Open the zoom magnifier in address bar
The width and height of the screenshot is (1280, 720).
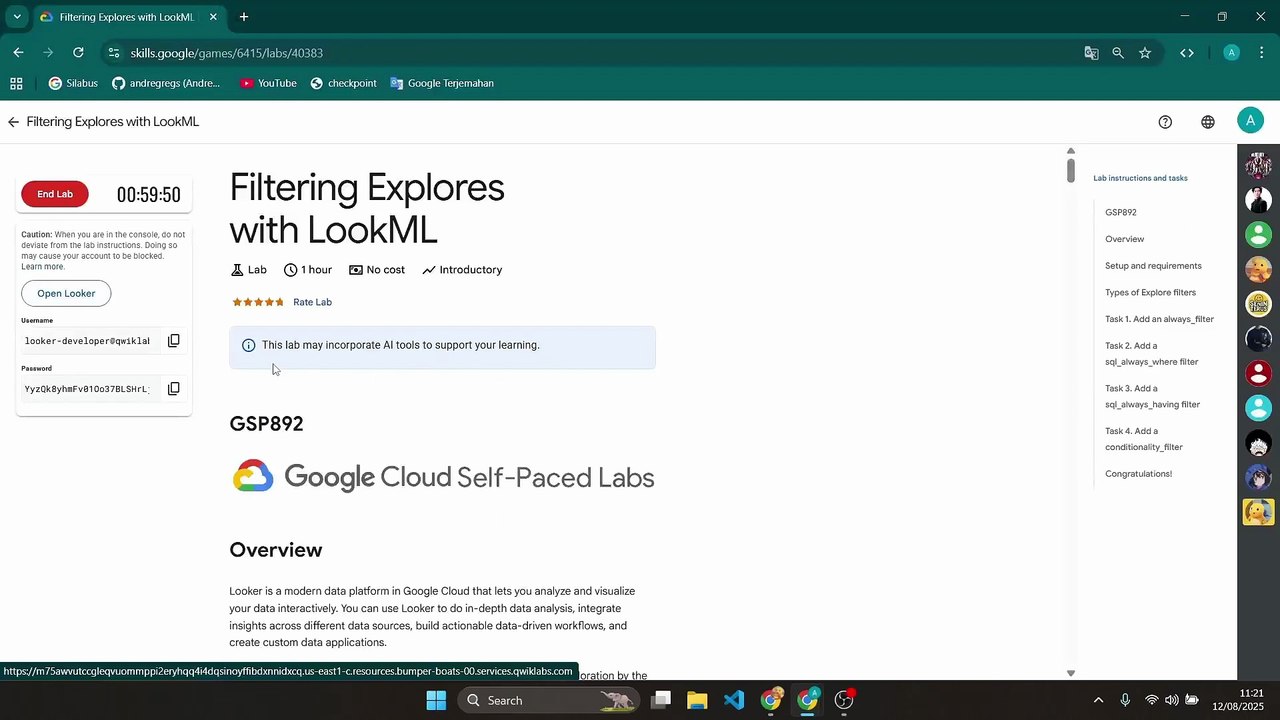click(1118, 53)
